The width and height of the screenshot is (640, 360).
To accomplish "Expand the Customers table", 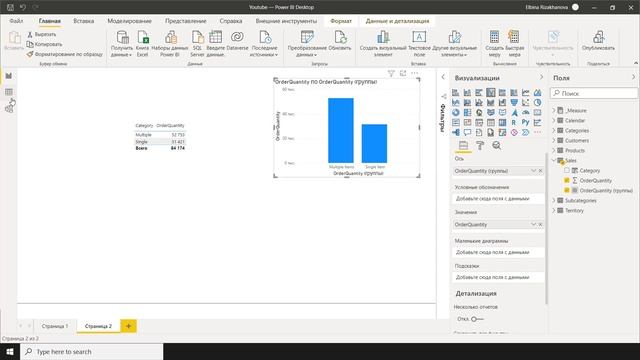I will coord(554,140).
